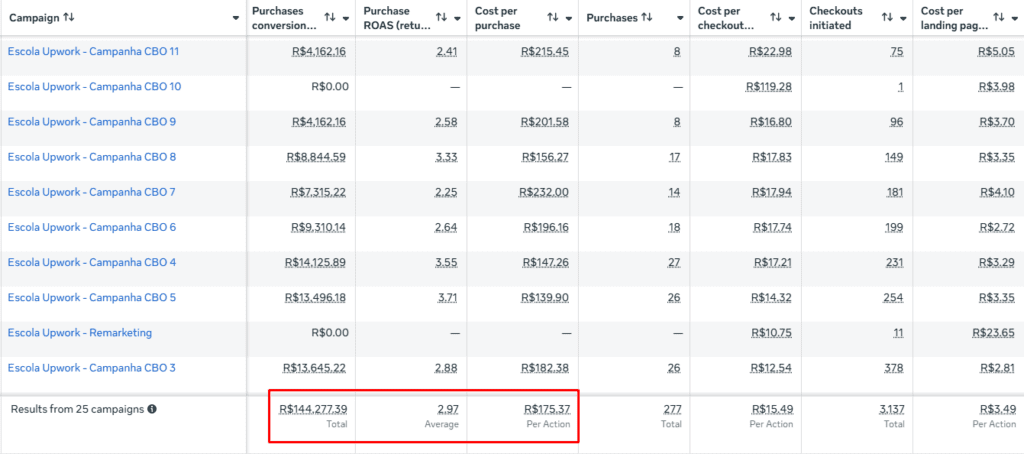Open the Purchase ROAS column dropdown
This screenshot has height=454, width=1024.
(458, 18)
